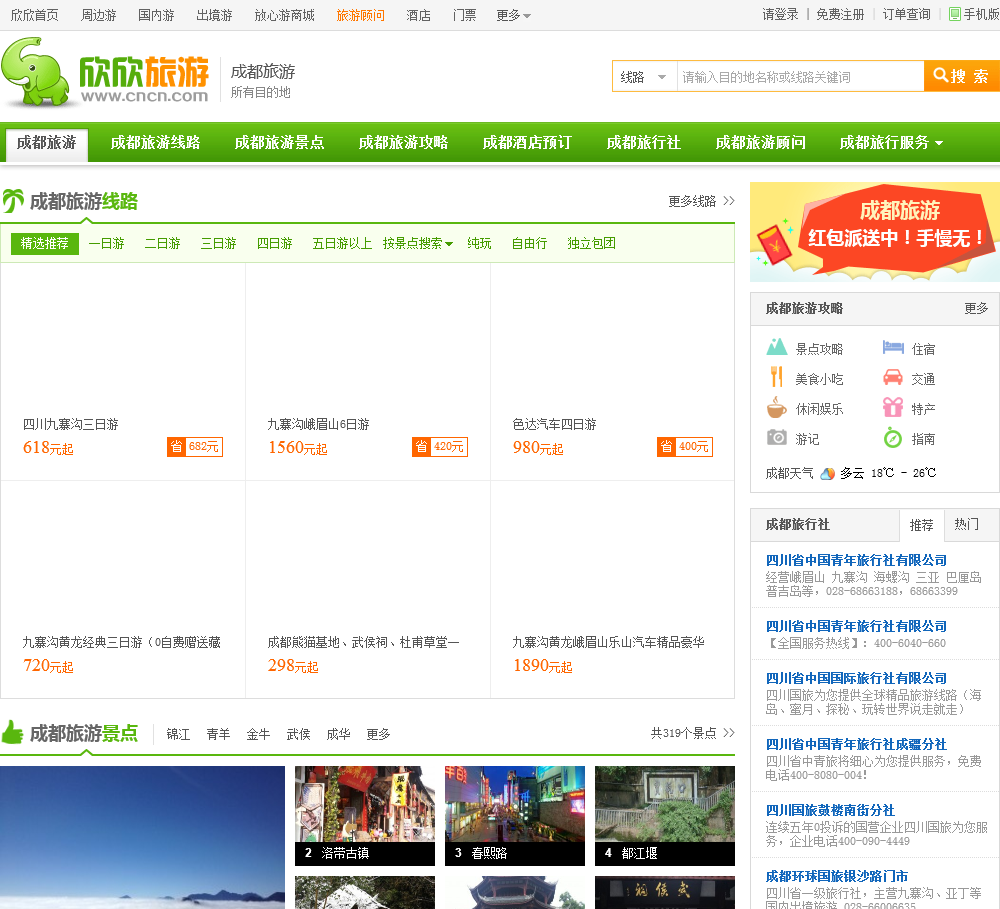
Task: Click the green elephant logo
Action: pyautogui.click(x=34, y=71)
